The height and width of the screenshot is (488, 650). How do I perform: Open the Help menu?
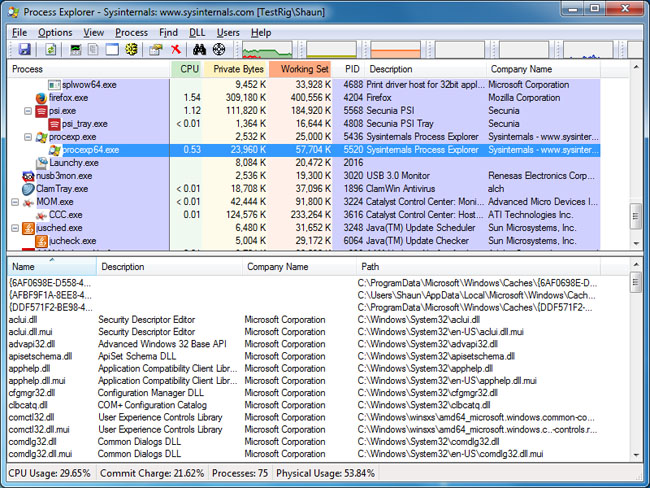[x=261, y=32]
